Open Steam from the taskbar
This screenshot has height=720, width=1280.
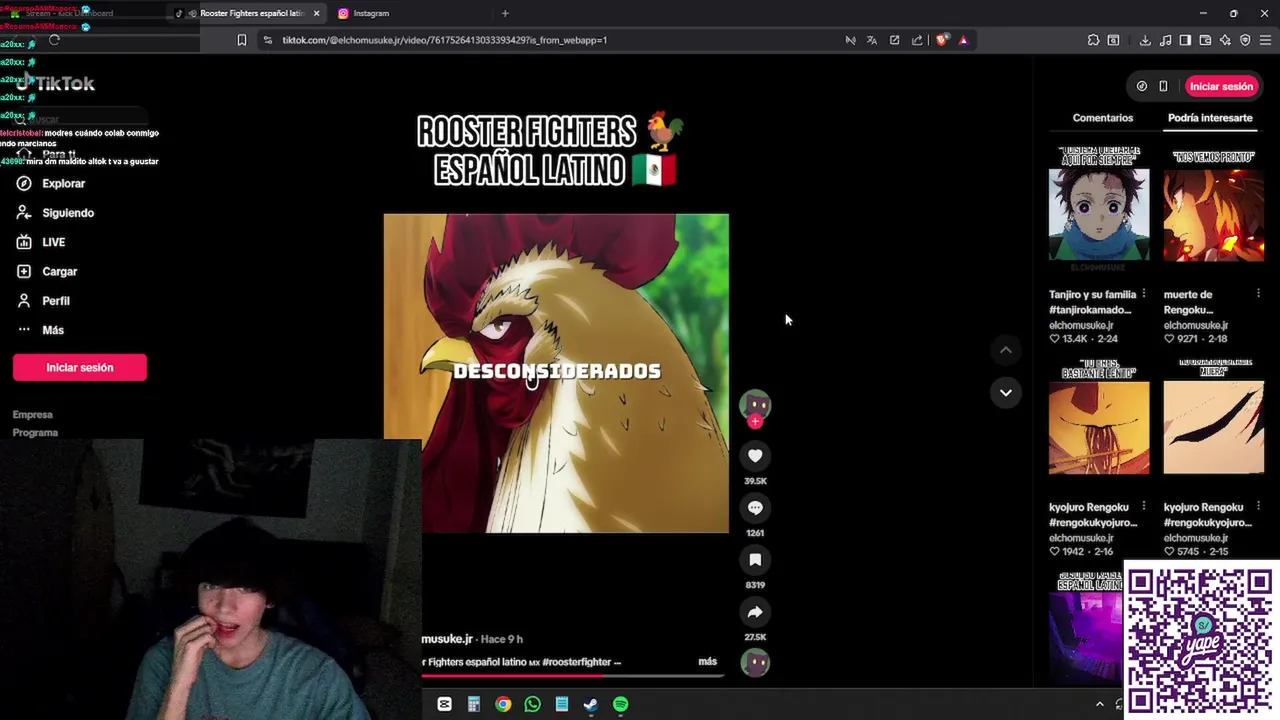(x=591, y=705)
